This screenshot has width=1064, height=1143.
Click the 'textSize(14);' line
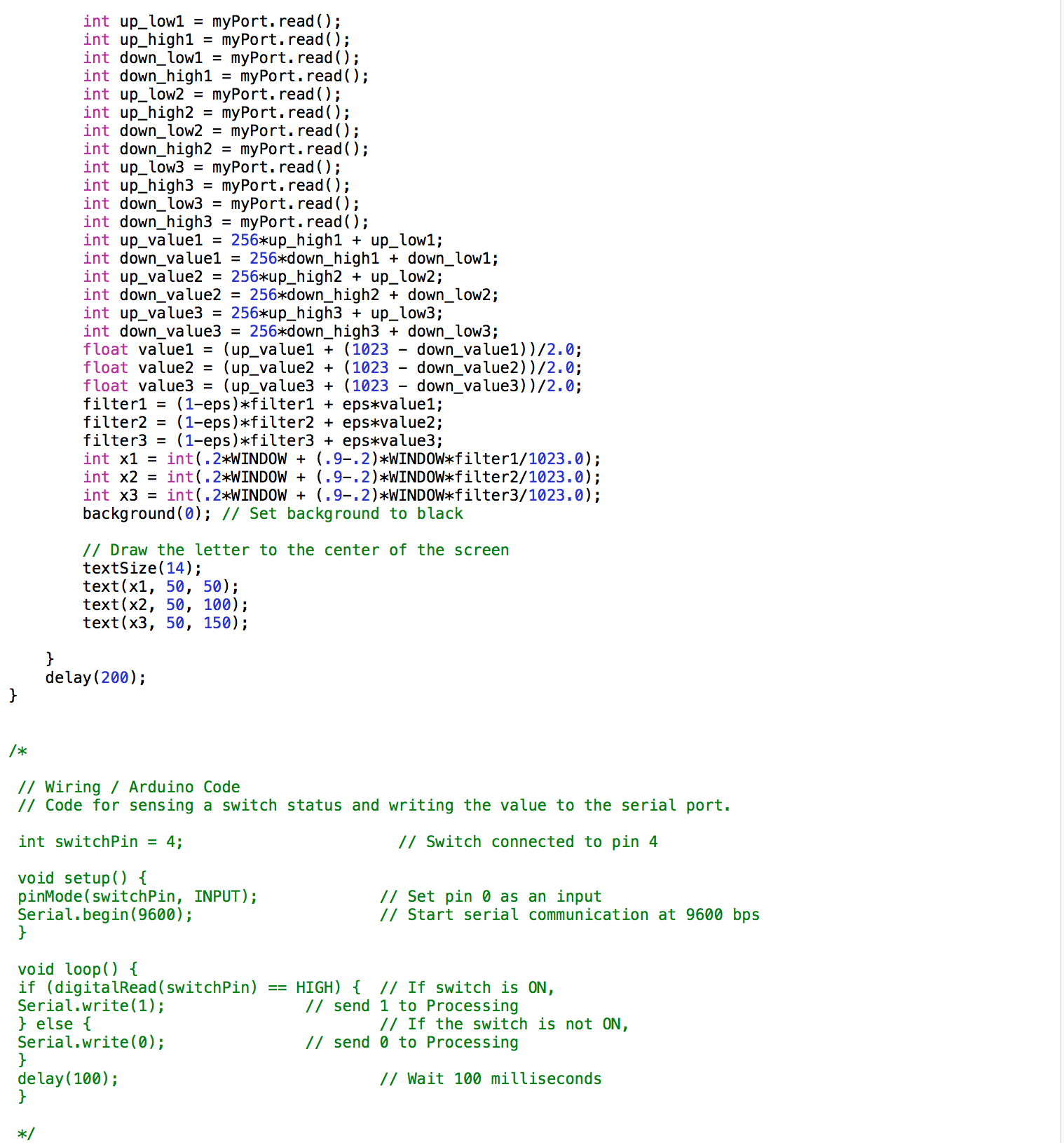tap(142, 569)
